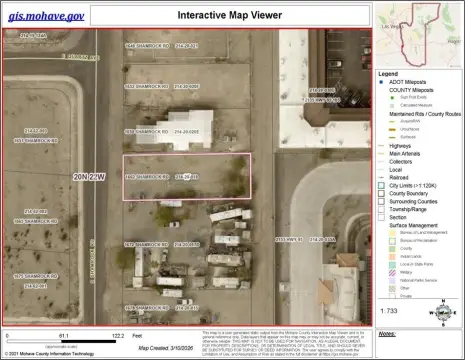Click the 1648 SHAMROCK RD parcel label
Screen dimensions: 465x360
147,46
